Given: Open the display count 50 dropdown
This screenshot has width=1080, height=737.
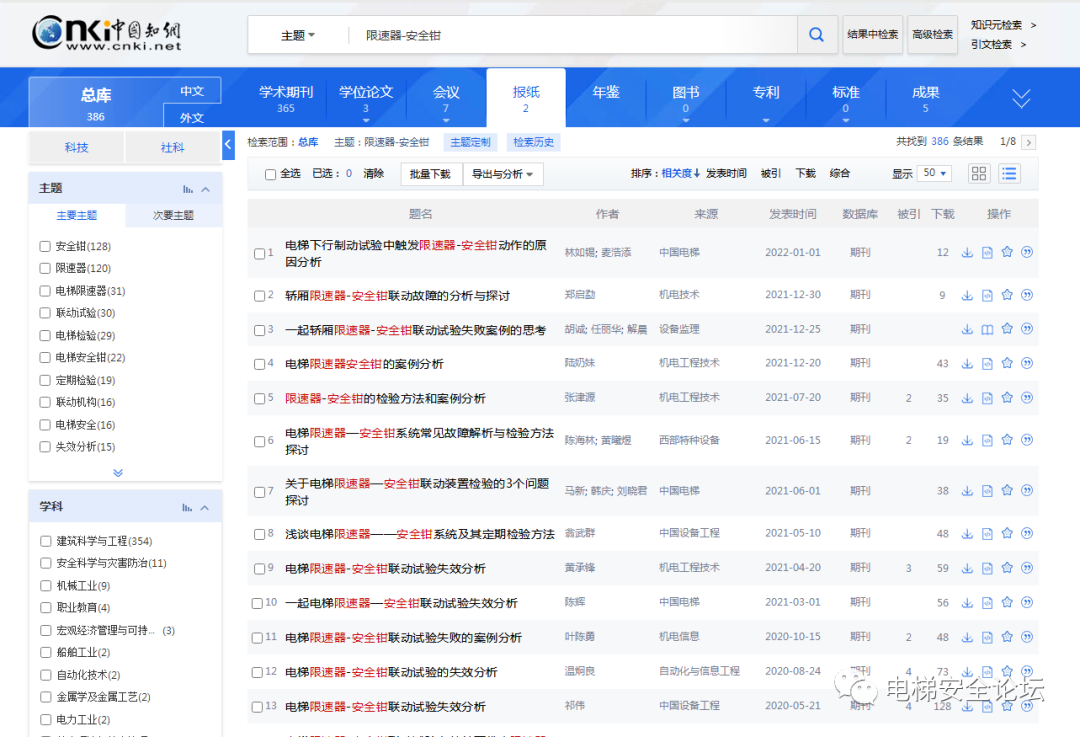Looking at the screenshot, I should 935,173.
